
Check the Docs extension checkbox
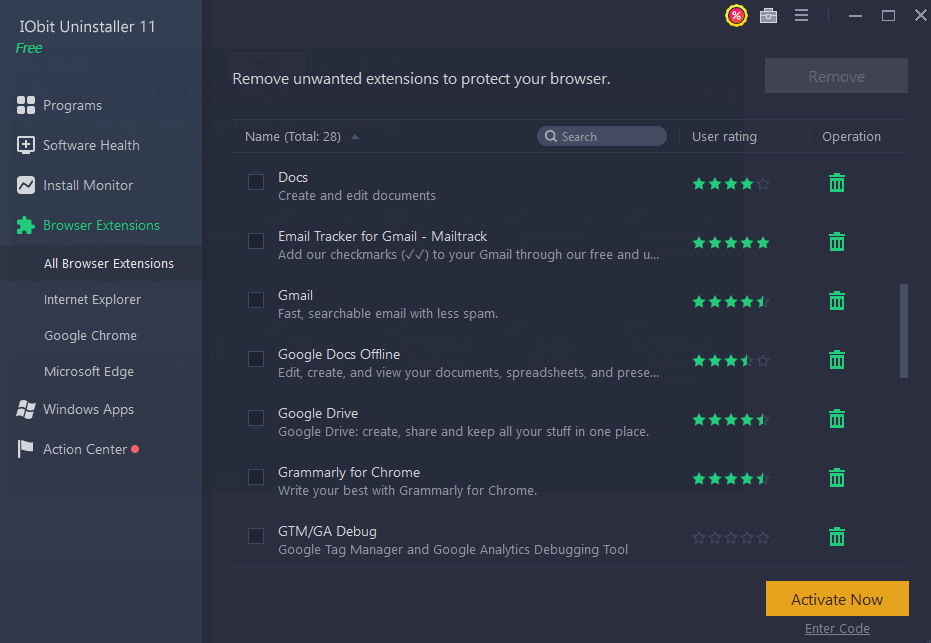[x=256, y=182]
